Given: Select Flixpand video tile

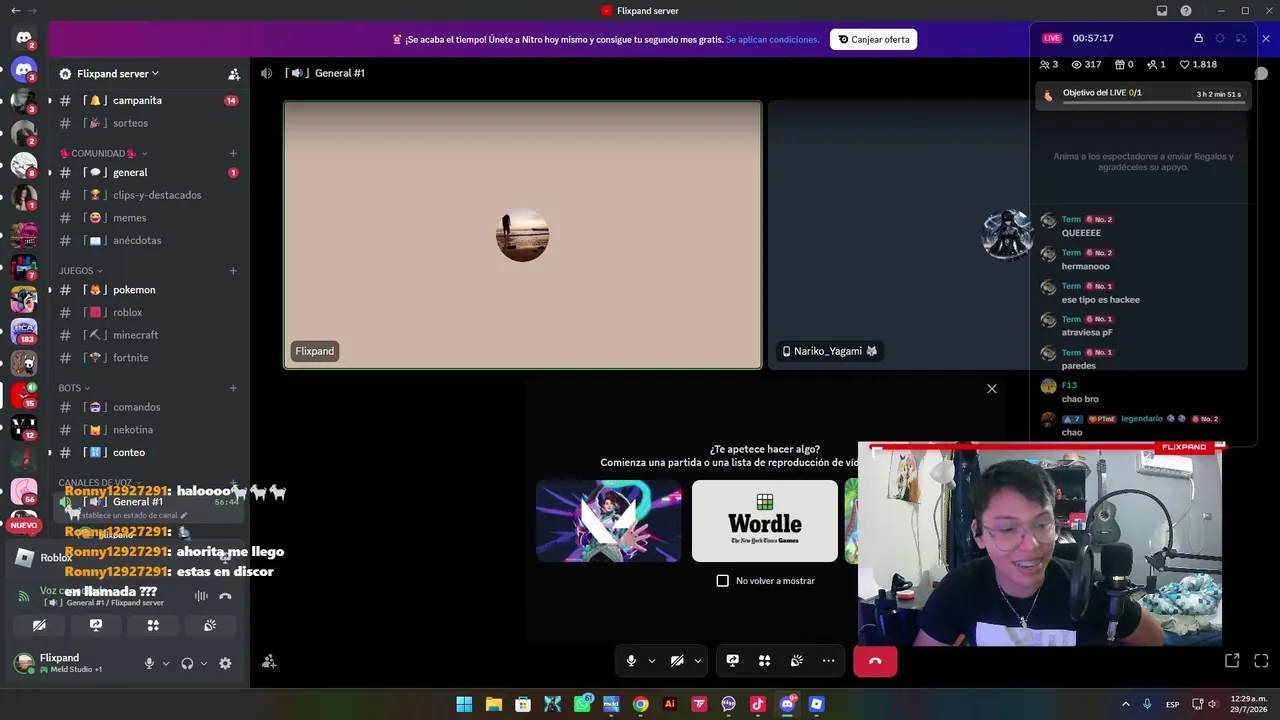Looking at the screenshot, I should point(522,235).
